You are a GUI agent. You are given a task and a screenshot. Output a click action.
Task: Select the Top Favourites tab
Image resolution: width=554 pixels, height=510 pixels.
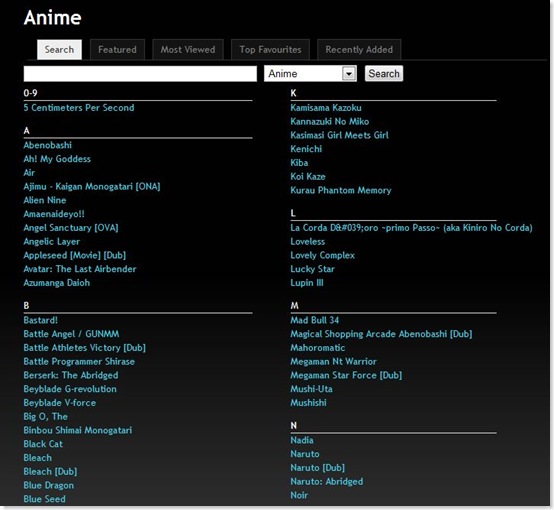click(x=270, y=49)
